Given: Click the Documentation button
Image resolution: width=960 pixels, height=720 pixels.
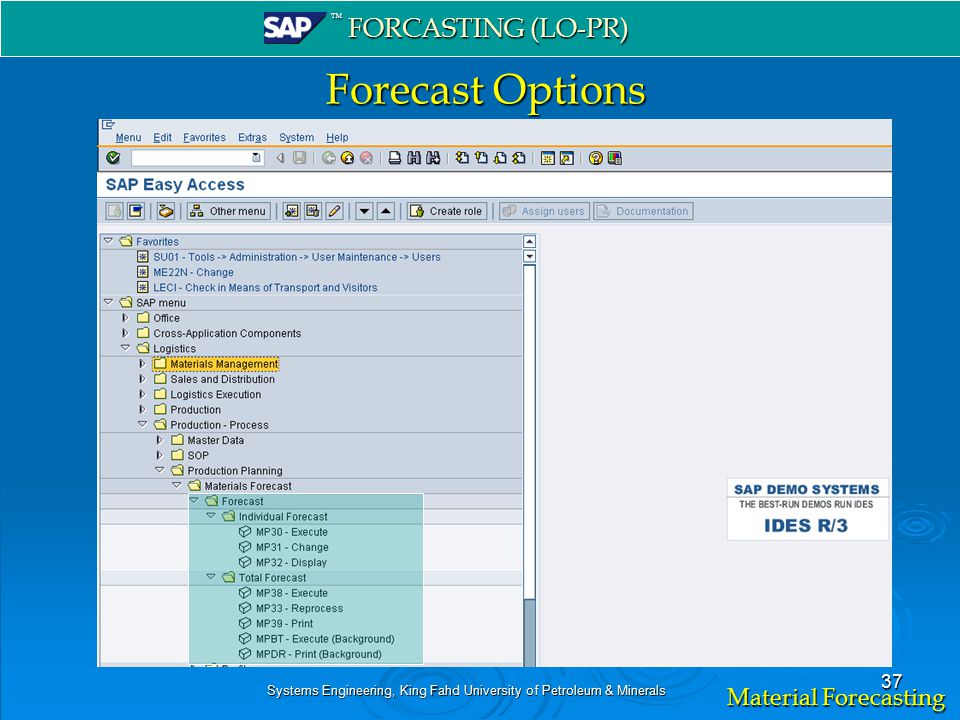Looking at the screenshot, I should [643, 211].
